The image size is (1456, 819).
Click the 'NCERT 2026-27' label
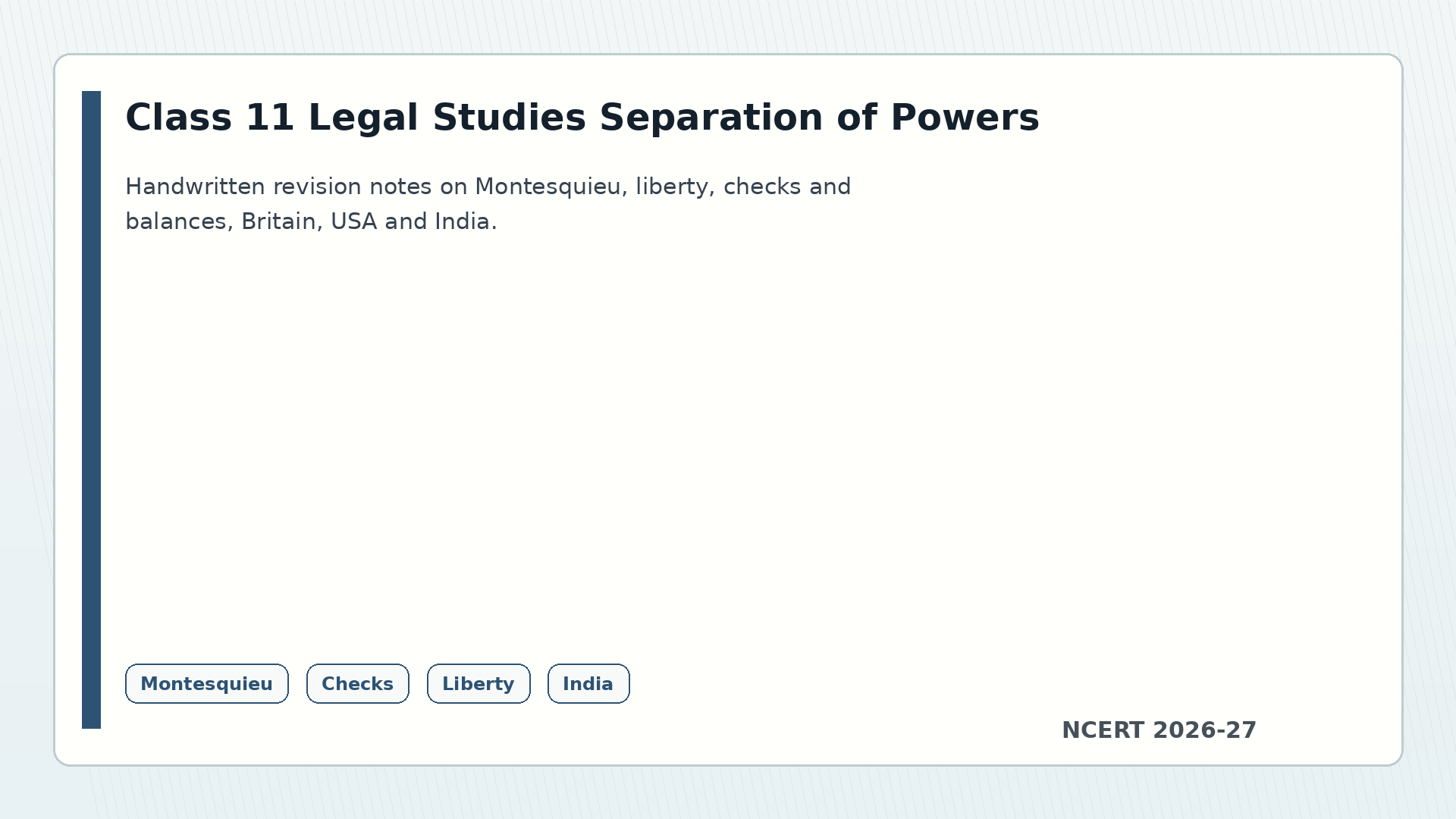pyautogui.click(x=1159, y=730)
